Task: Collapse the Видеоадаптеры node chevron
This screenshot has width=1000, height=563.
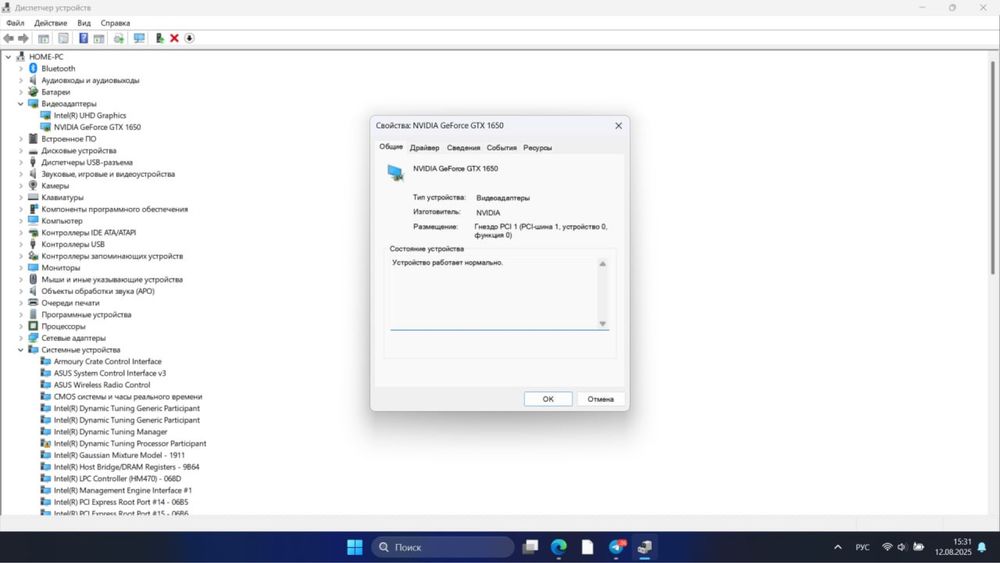Action: [20, 103]
